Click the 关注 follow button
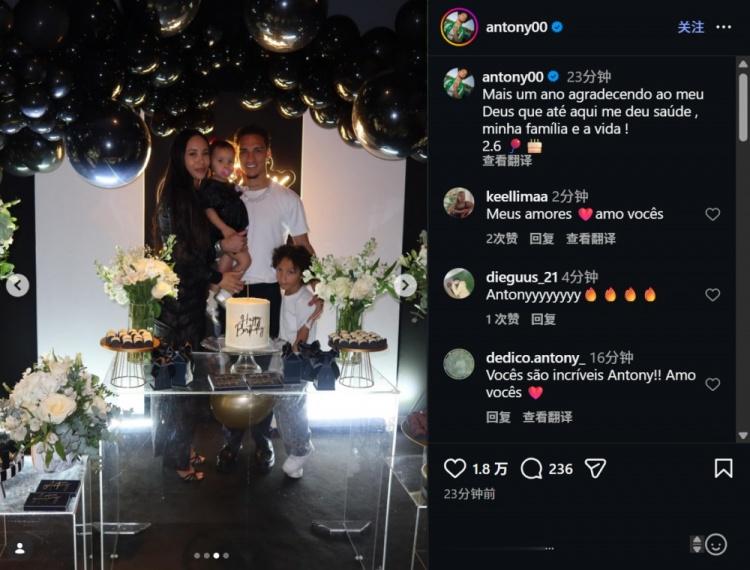 pyautogui.click(x=691, y=27)
